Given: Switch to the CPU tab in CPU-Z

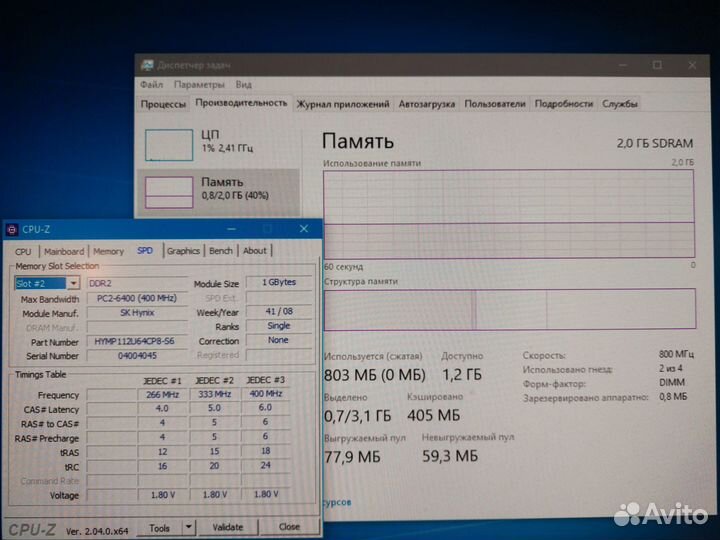Looking at the screenshot, I should [x=22, y=251].
